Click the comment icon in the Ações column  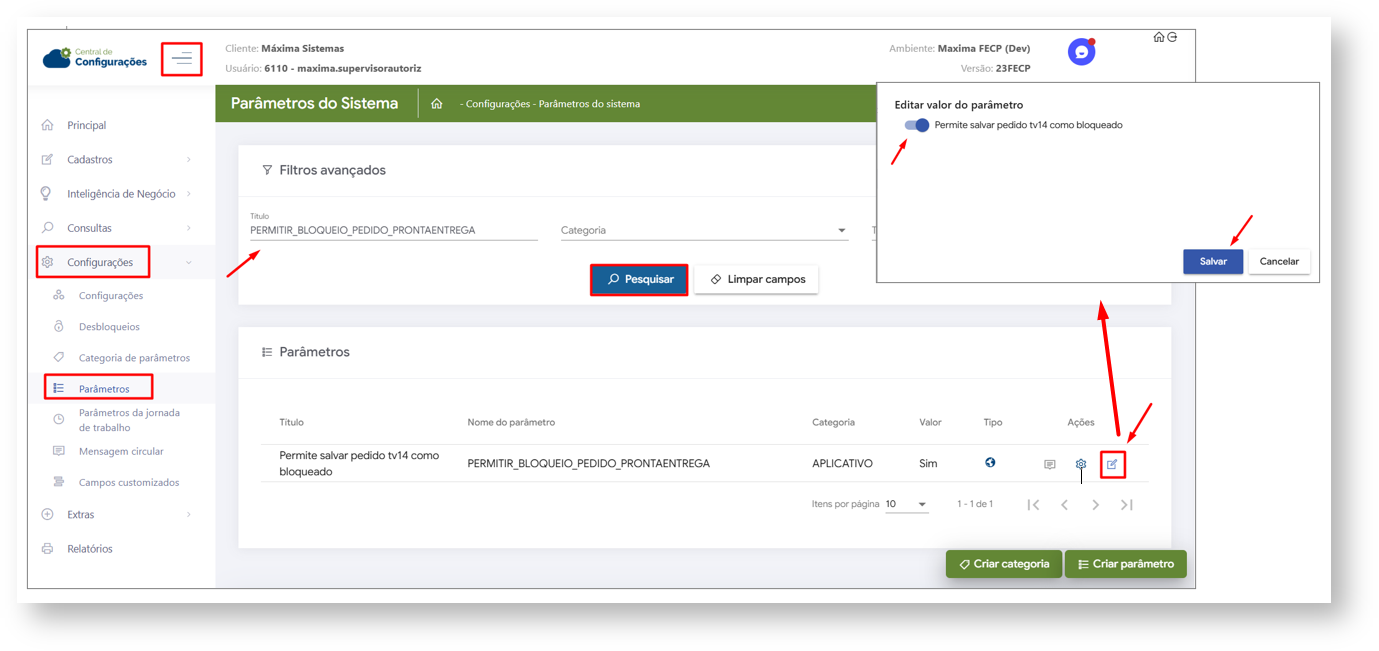click(1049, 464)
